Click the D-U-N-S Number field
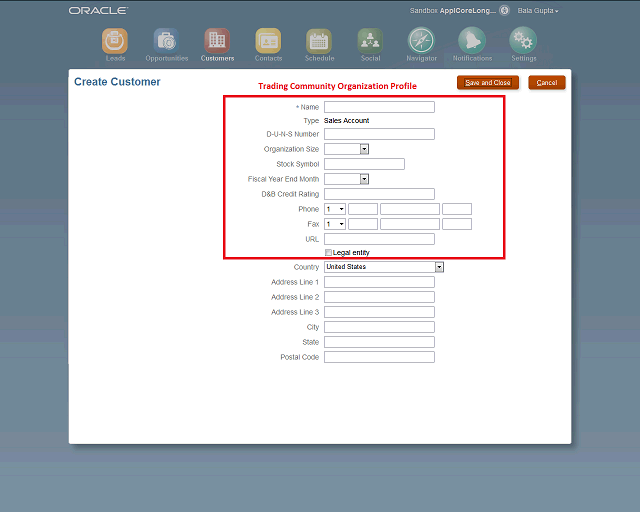The image size is (640, 512). point(379,134)
